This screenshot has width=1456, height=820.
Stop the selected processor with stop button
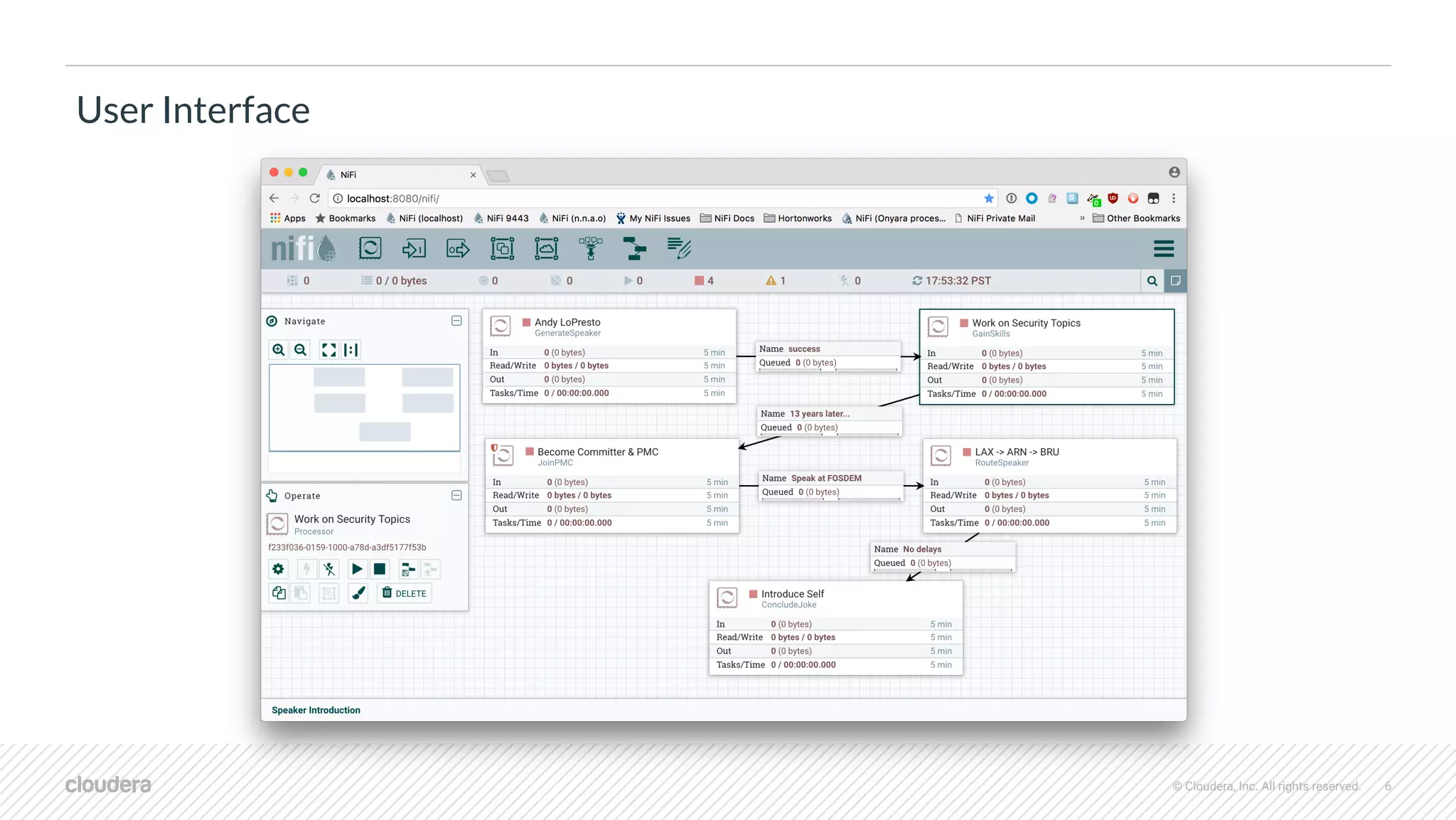click(x=380, y=569)
